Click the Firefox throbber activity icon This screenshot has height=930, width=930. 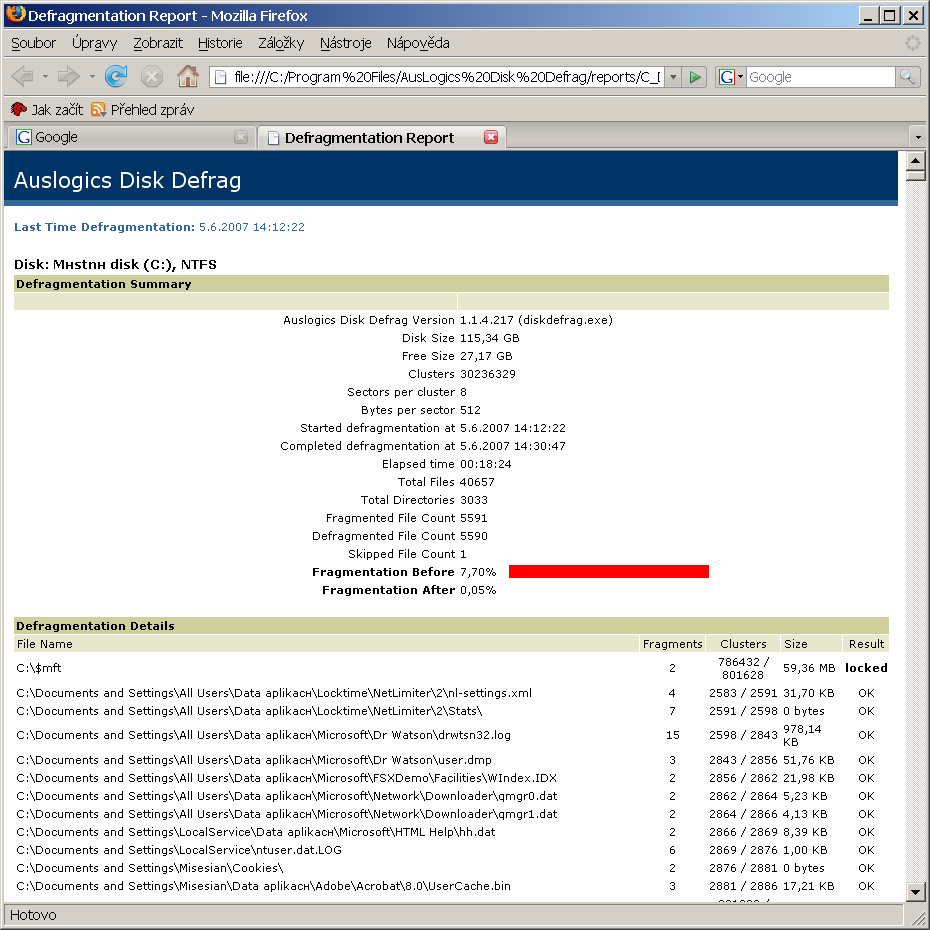912,43
